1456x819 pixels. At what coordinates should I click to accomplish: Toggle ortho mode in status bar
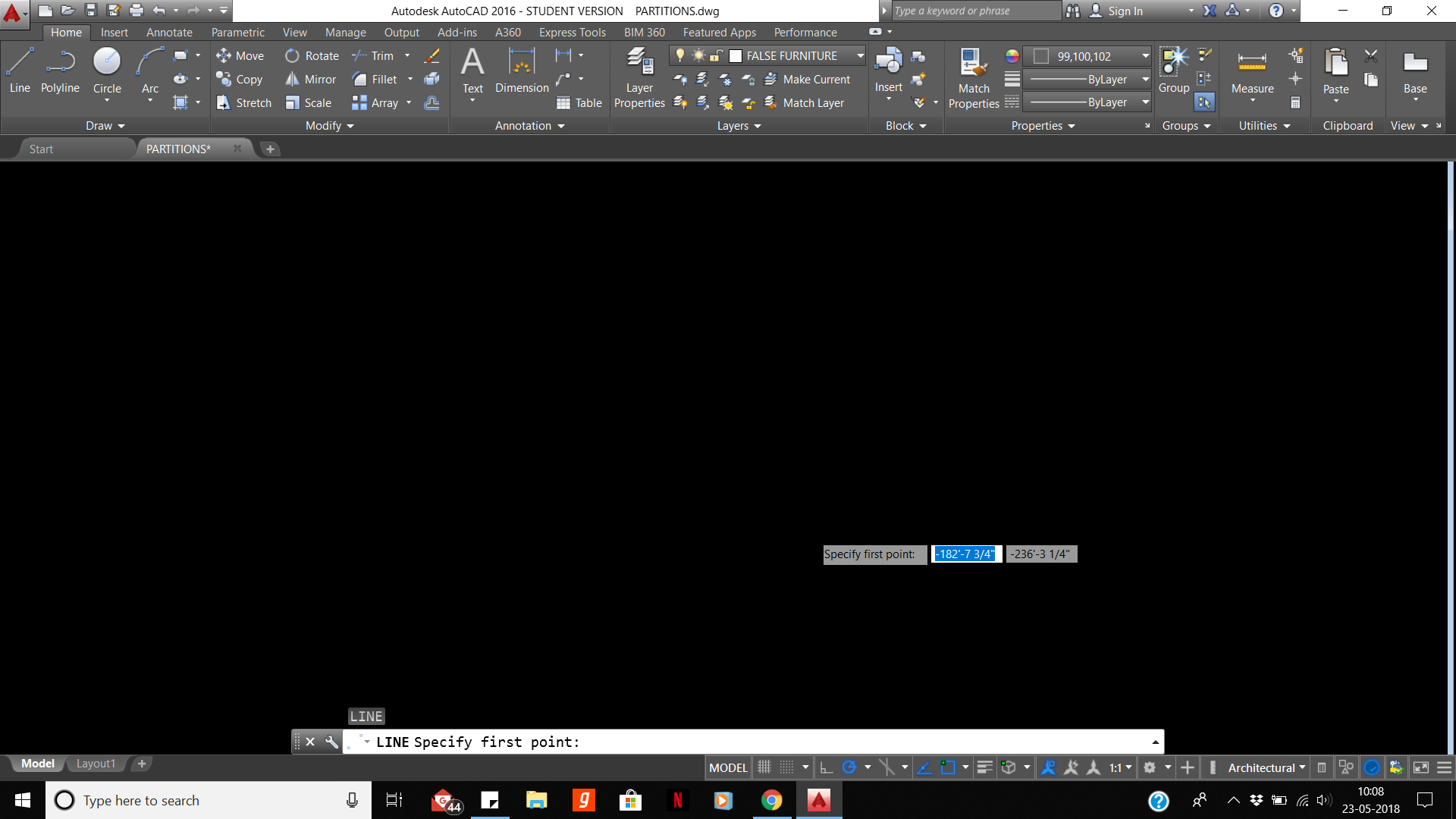tap(827, 767)
